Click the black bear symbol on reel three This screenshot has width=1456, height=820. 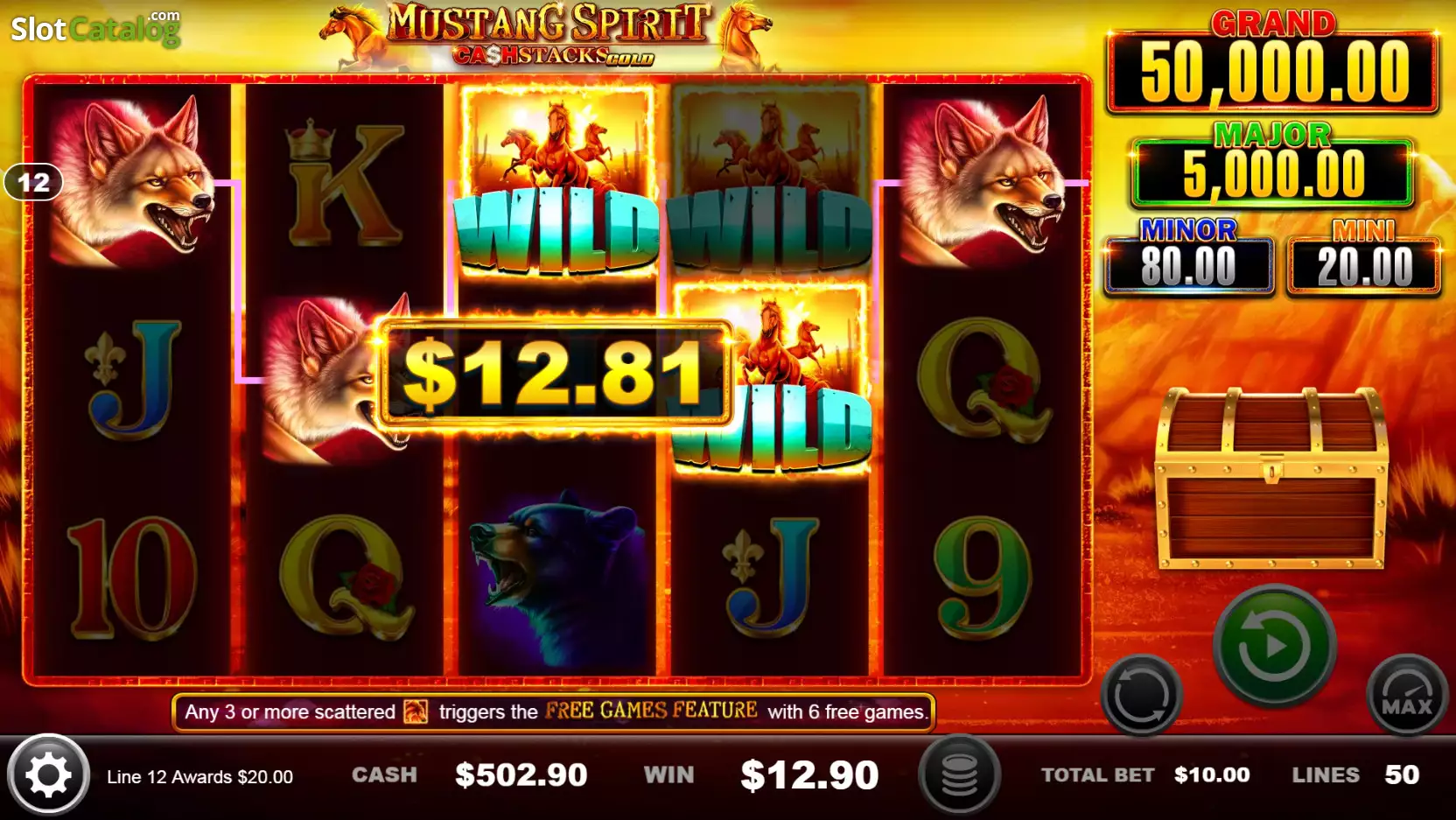pos(557,578)
